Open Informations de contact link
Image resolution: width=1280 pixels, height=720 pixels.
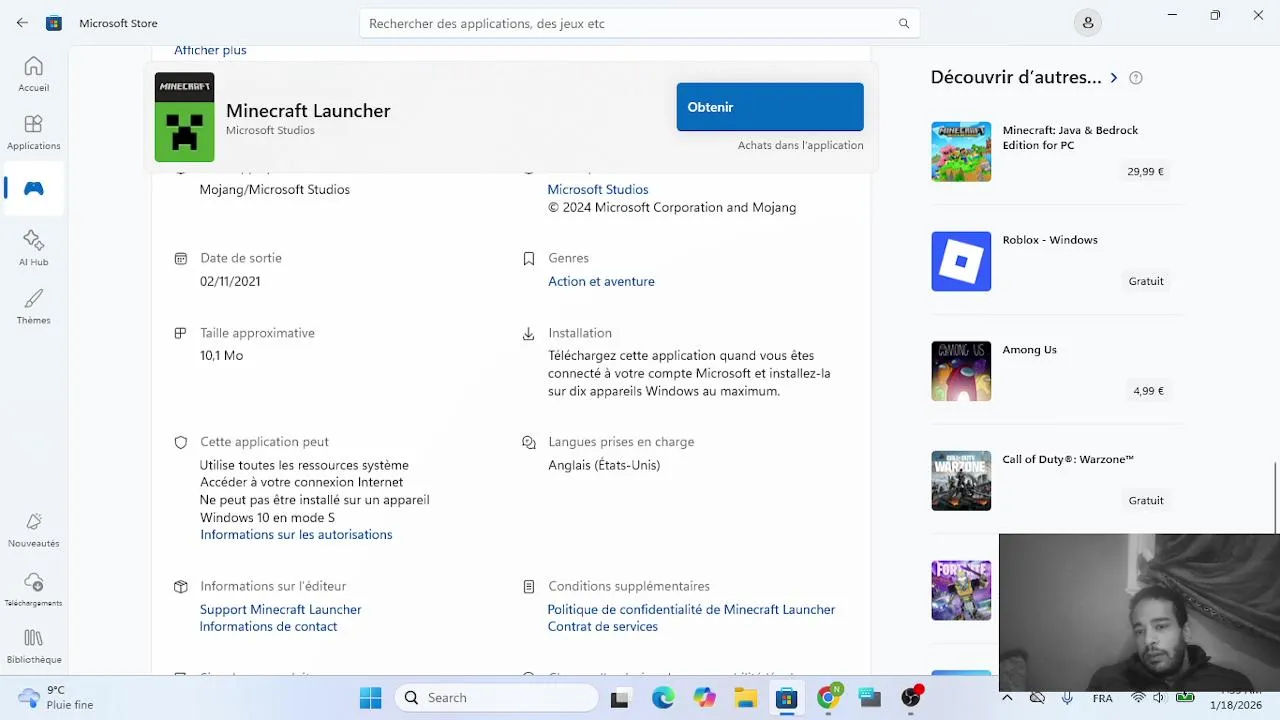pos(268,626)
